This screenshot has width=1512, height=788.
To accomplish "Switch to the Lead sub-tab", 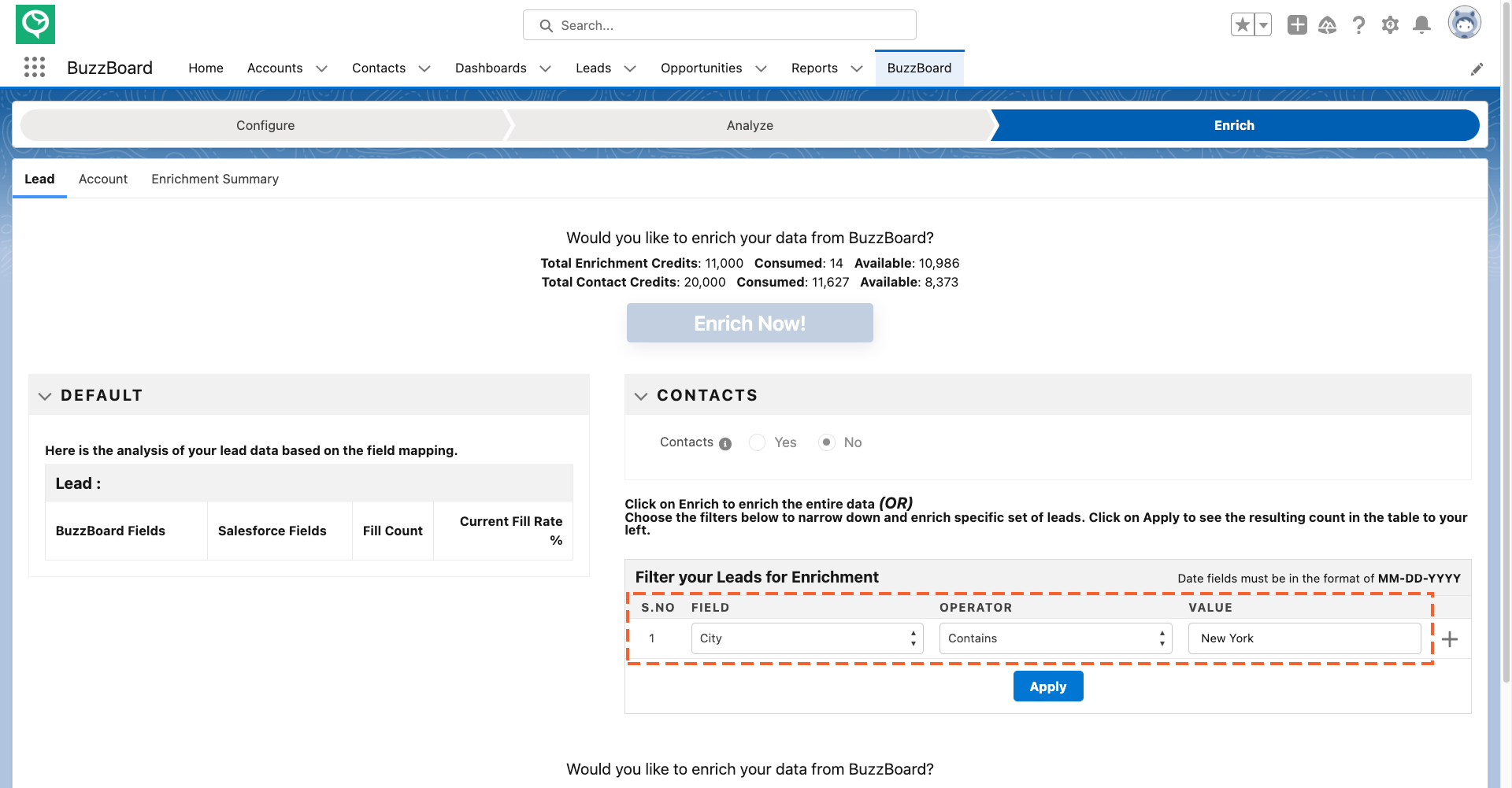I will click(x=39, y=179).
